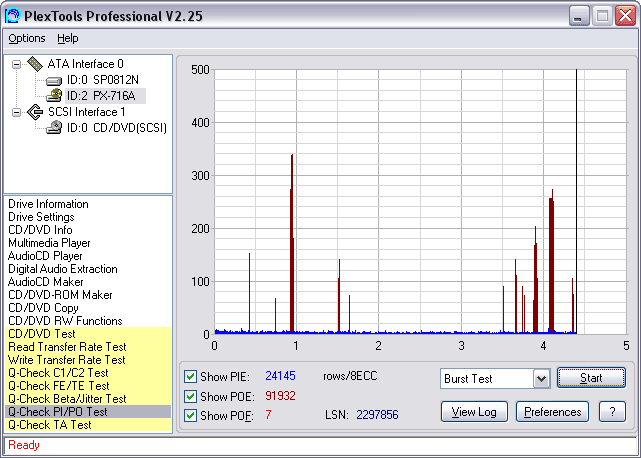
Task: Select Q-Check Beta/Jitter Test
Action: (x=88, y=399)
